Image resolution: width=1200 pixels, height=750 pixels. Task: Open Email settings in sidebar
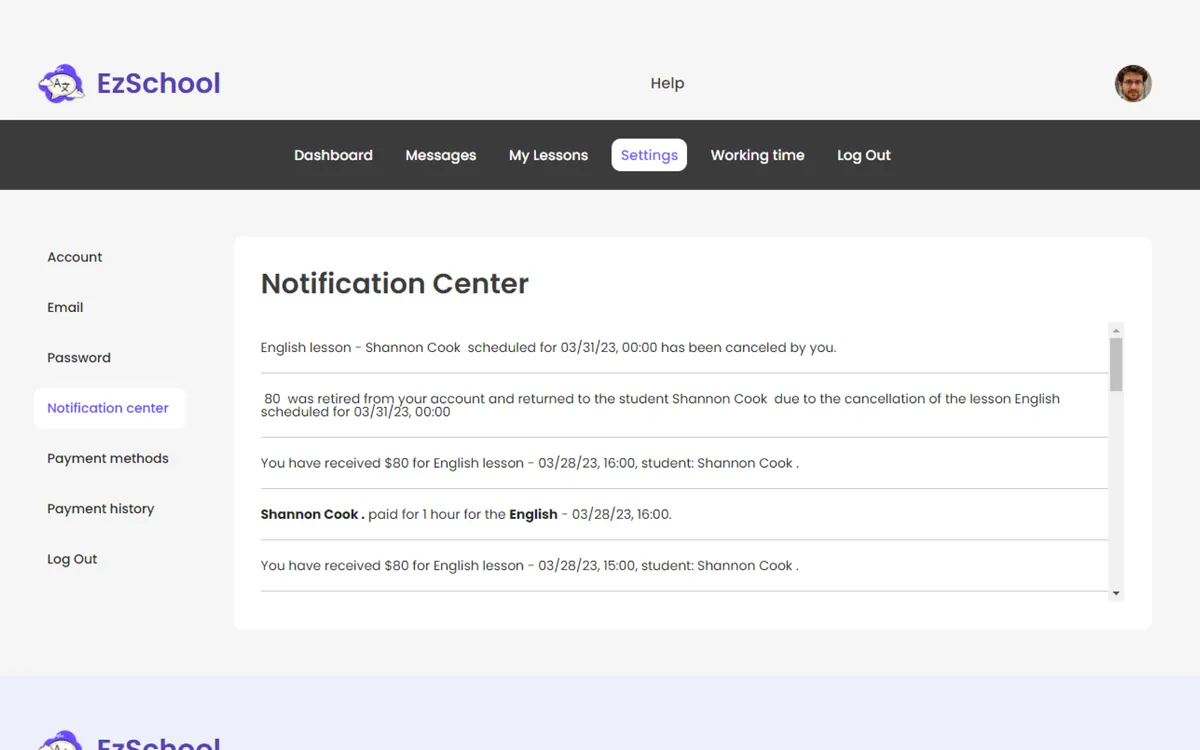(65, 307)
